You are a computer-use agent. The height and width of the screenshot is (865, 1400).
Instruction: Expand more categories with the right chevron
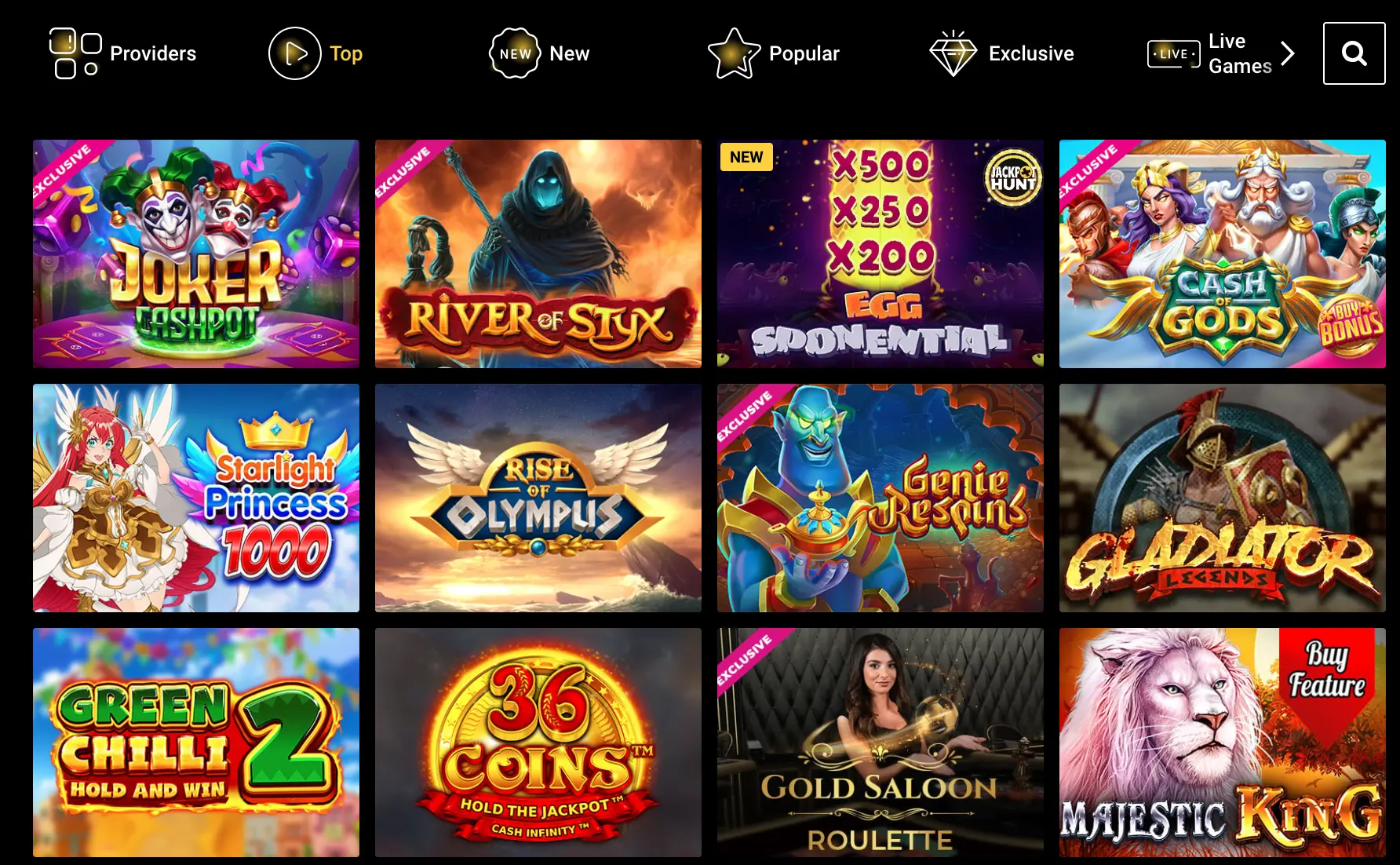pyautogui.click(x=1287, y=53)
